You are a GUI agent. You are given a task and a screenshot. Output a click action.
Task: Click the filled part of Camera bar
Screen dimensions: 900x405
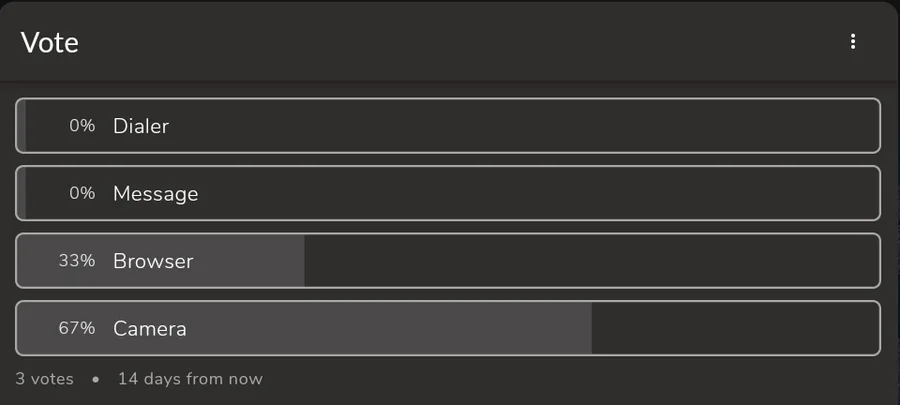click(400, 328)
